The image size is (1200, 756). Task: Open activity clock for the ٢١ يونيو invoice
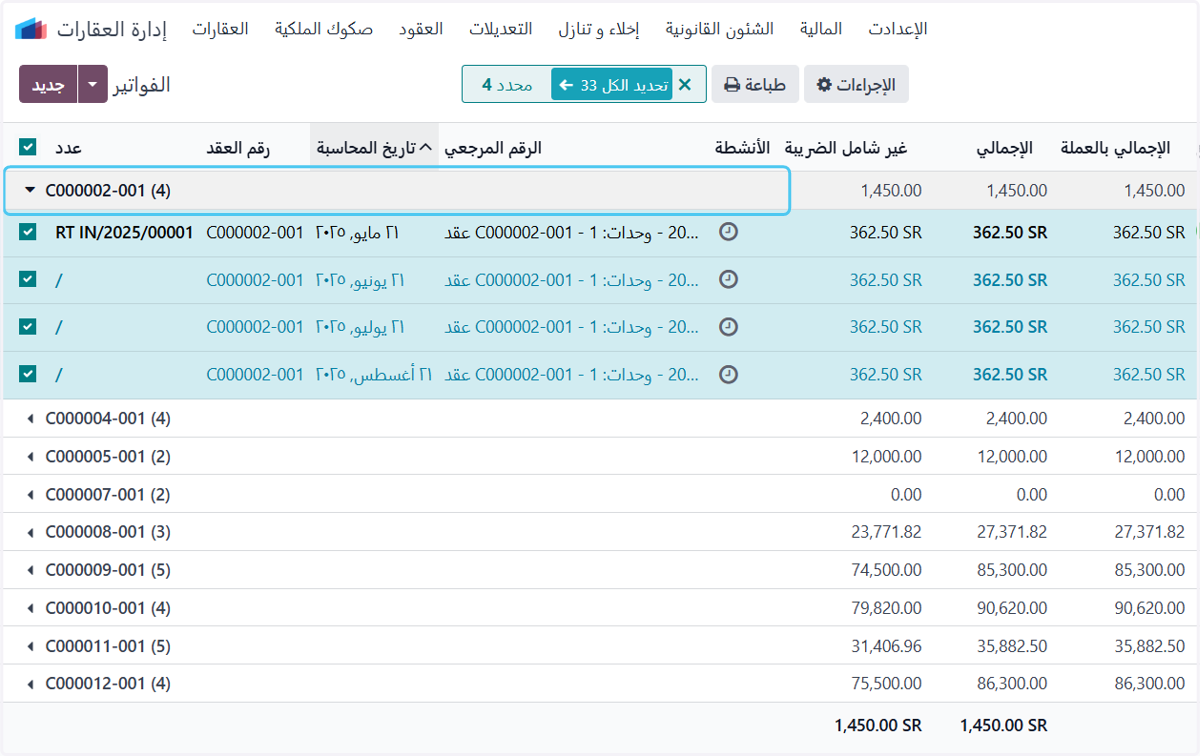(729, 280)
